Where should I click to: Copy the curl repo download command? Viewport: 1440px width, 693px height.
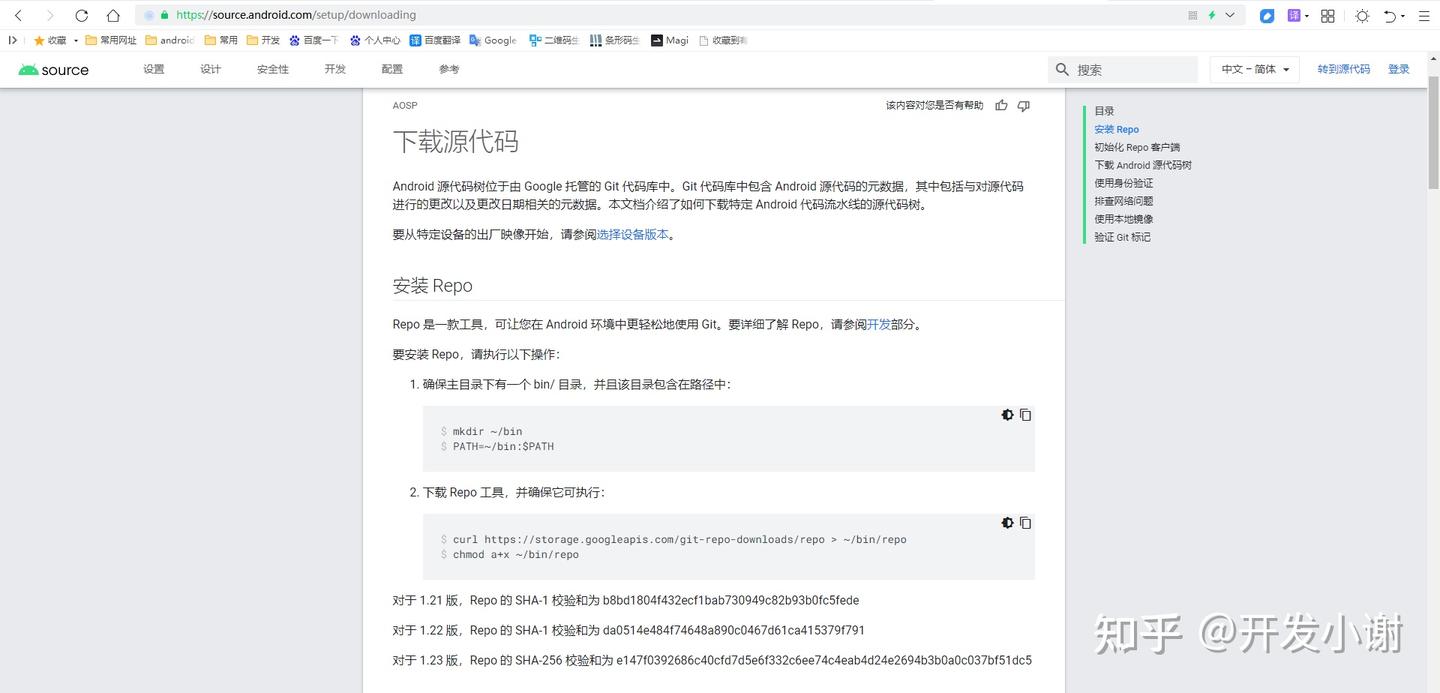(x=1025, y=522)
